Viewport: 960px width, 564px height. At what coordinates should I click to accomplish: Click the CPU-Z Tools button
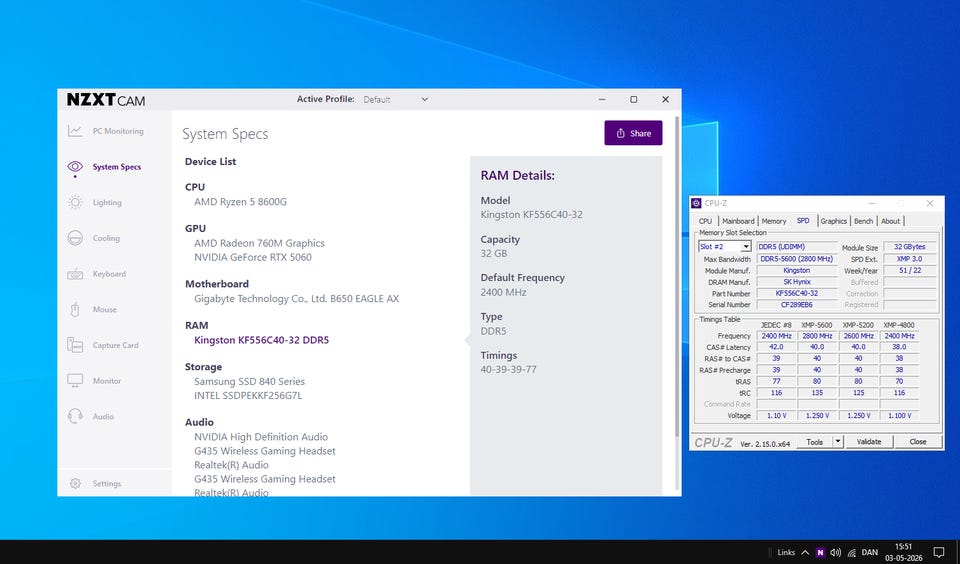(x=814, y=442)
